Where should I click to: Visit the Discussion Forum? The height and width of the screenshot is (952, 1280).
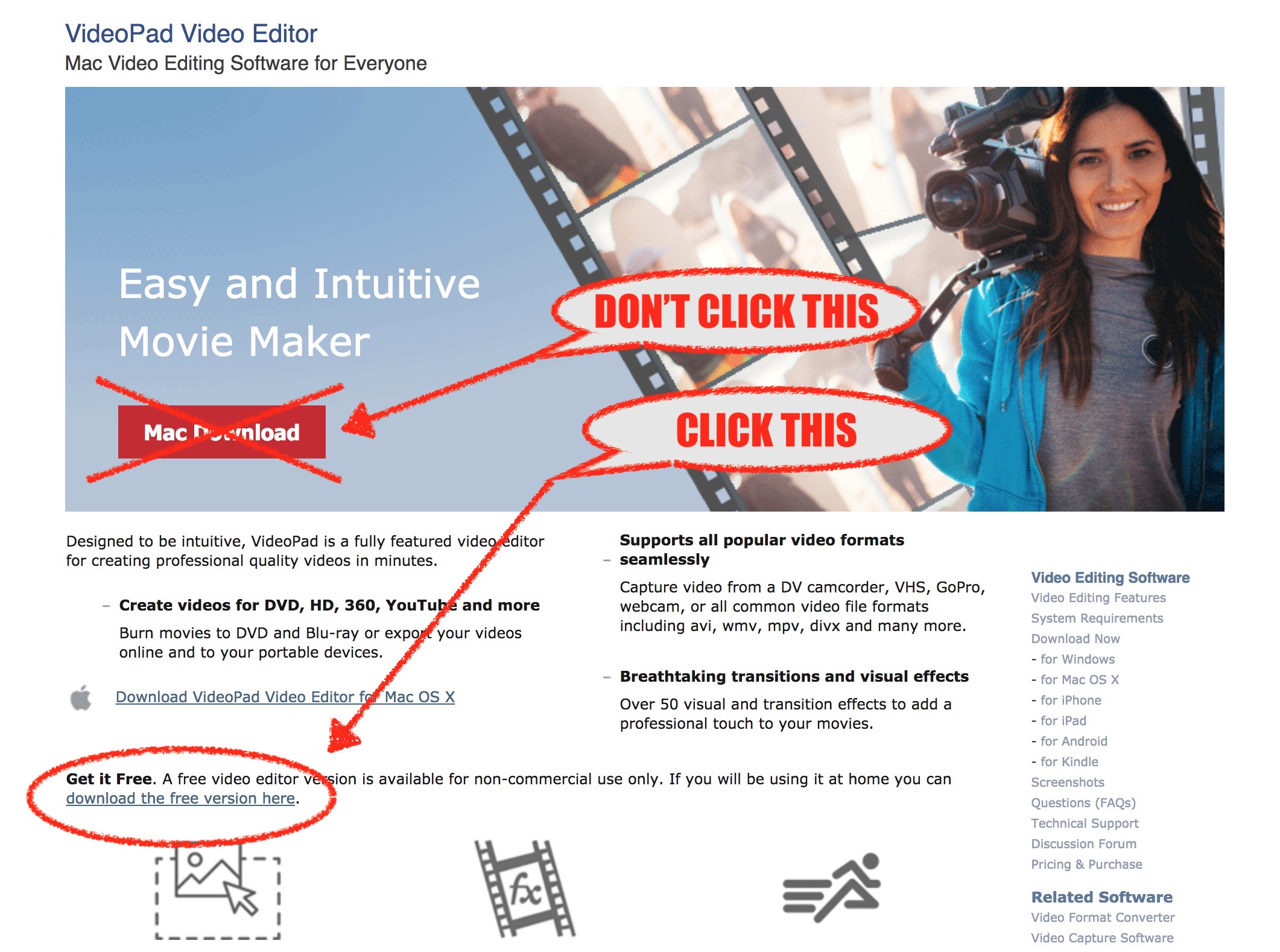(x=1084, y=843)
